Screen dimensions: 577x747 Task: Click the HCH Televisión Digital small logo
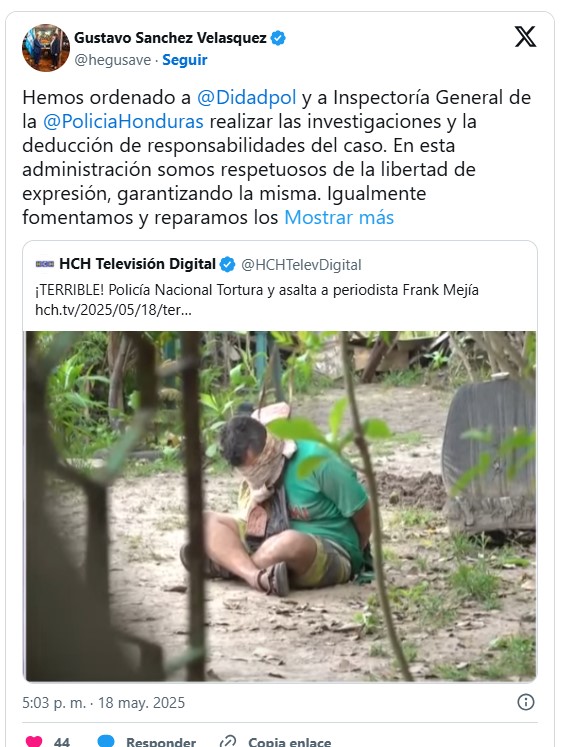(x=45, y=264)
